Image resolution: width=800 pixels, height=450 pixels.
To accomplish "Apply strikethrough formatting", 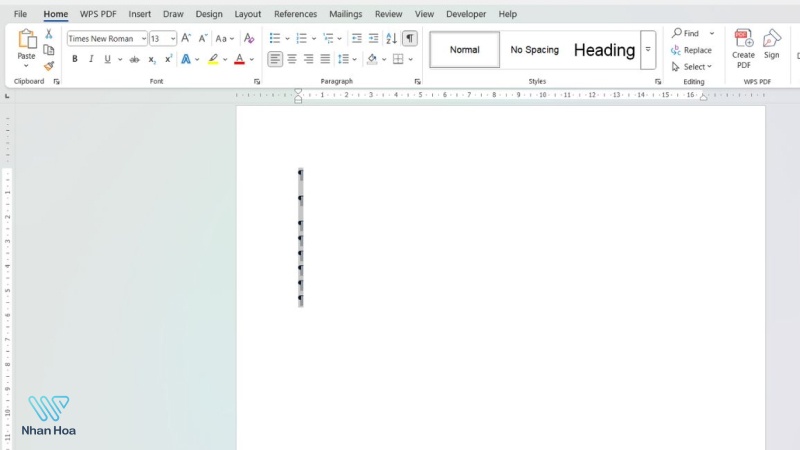I will (x=134, y=59).
